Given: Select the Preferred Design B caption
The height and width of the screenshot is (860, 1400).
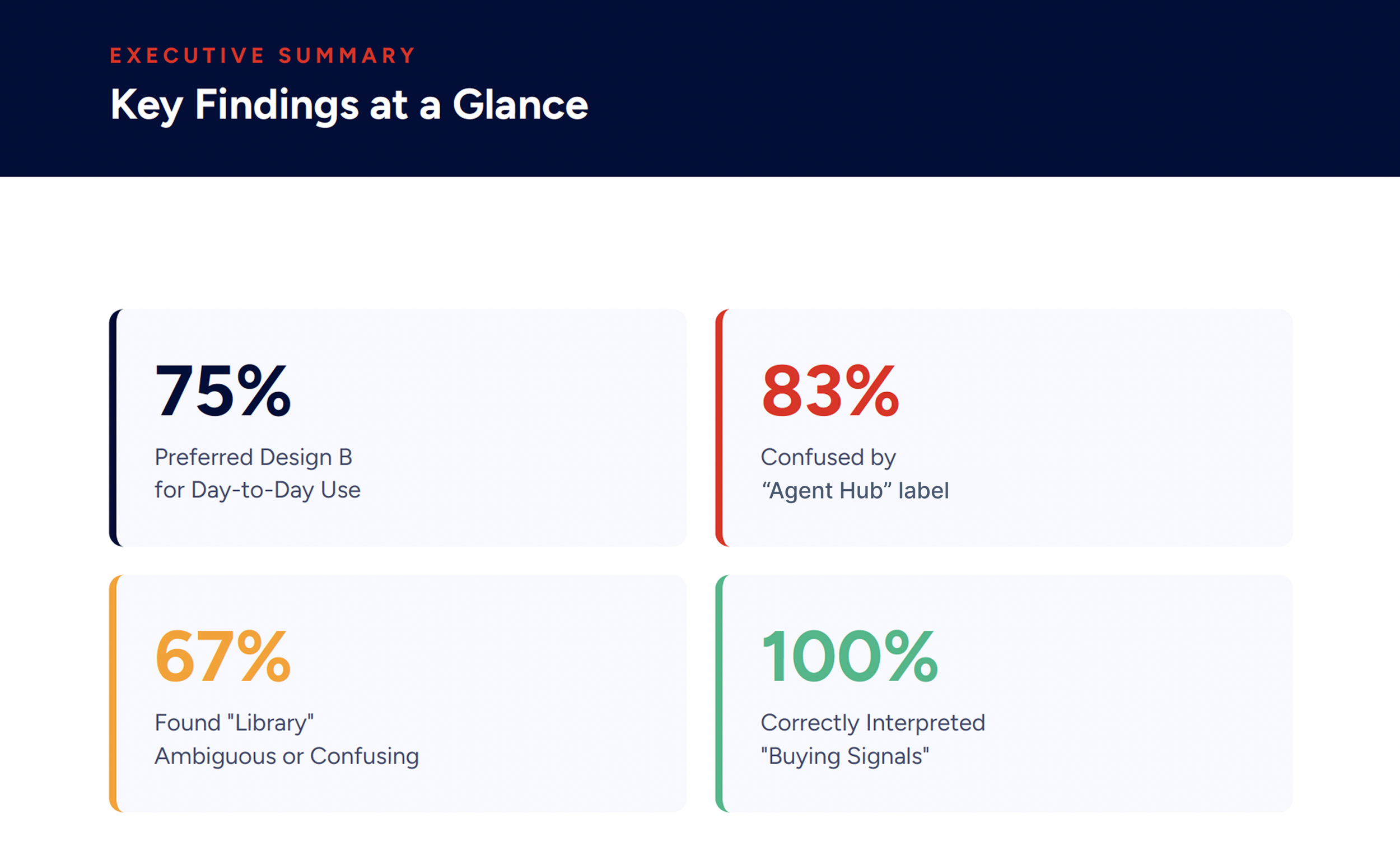Looking at the screenshot, I should (x=258, y=473).
